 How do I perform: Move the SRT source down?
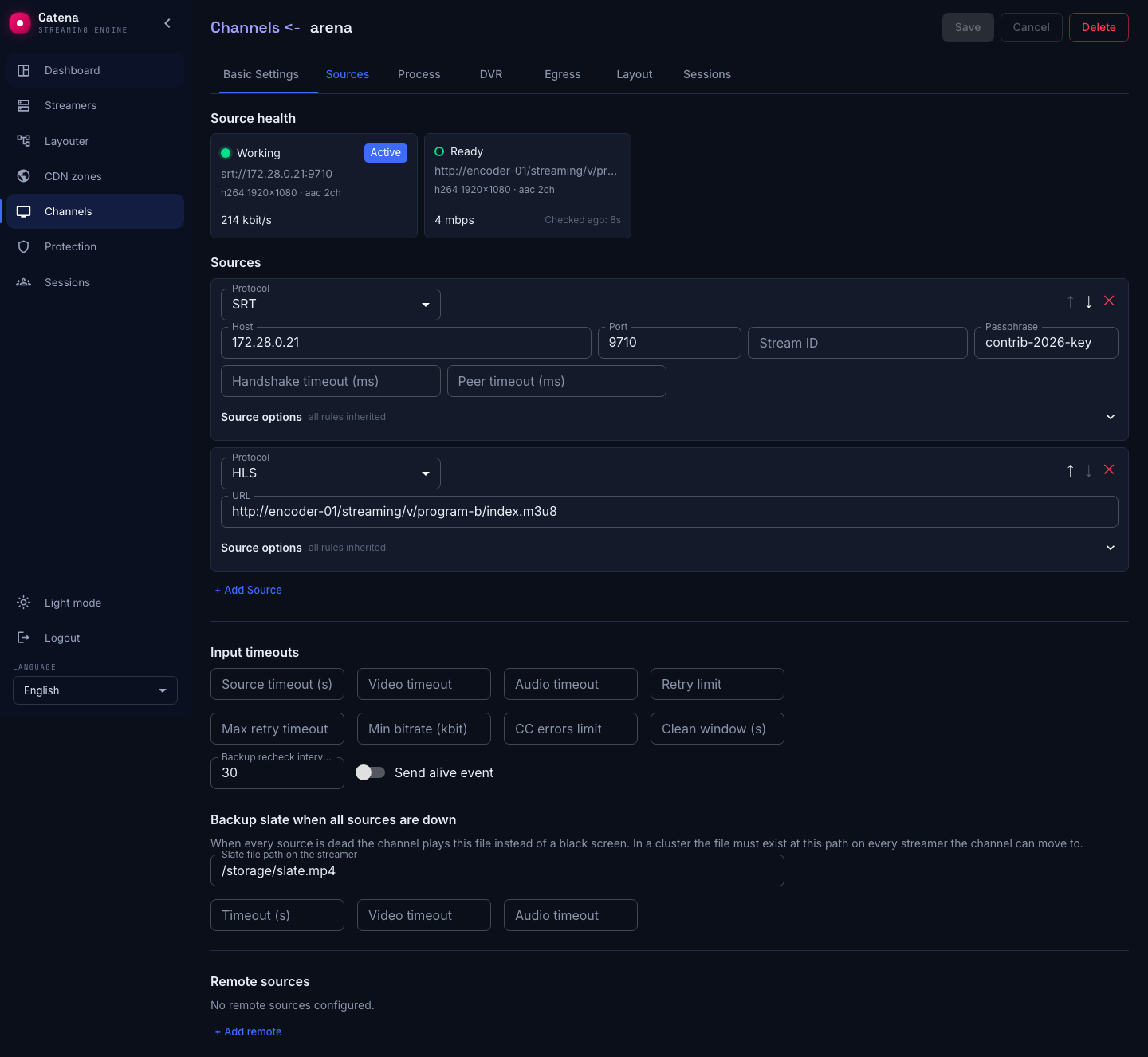(x=1089, y=301)
